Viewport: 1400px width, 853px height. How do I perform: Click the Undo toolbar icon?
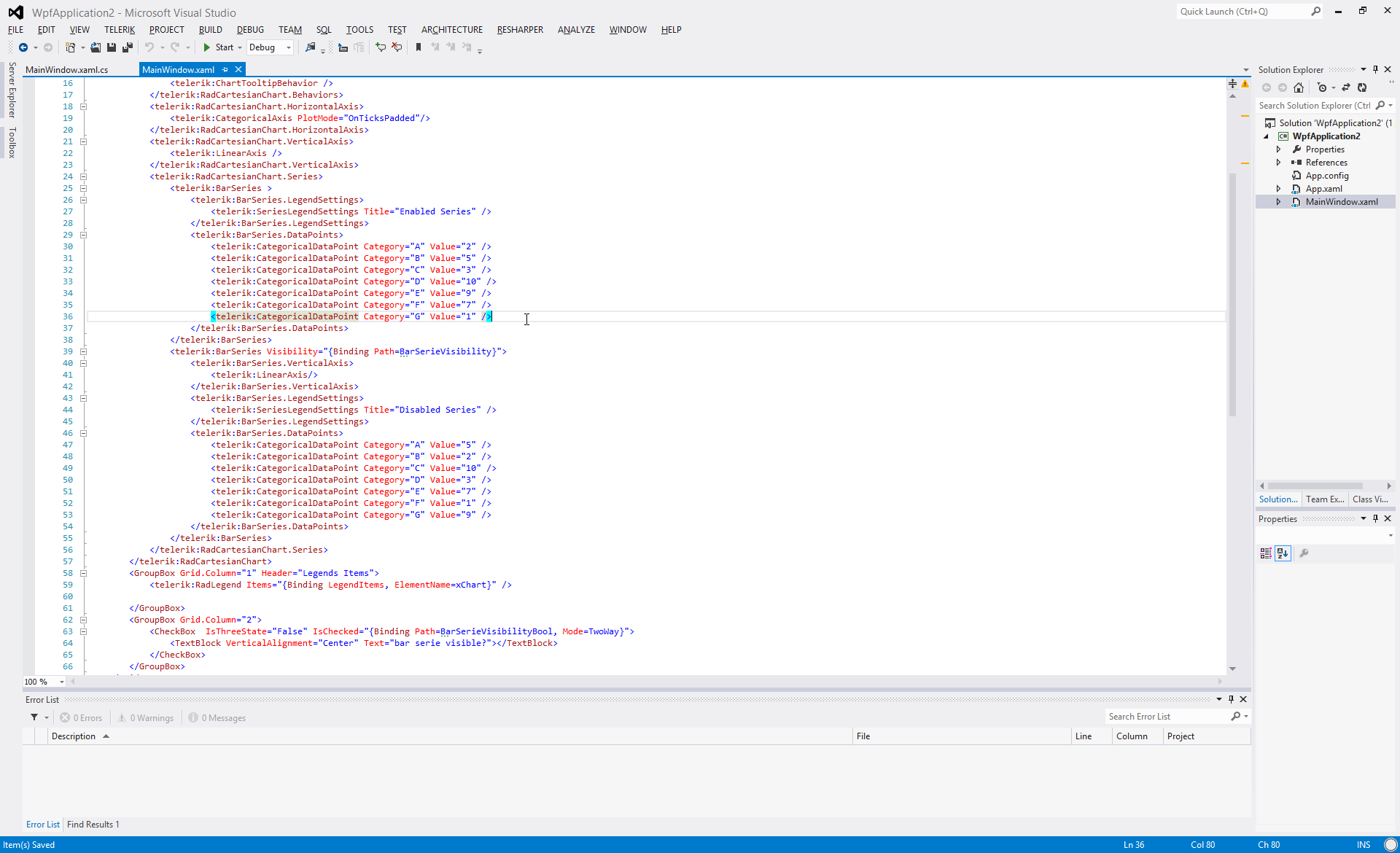(149, 47)
